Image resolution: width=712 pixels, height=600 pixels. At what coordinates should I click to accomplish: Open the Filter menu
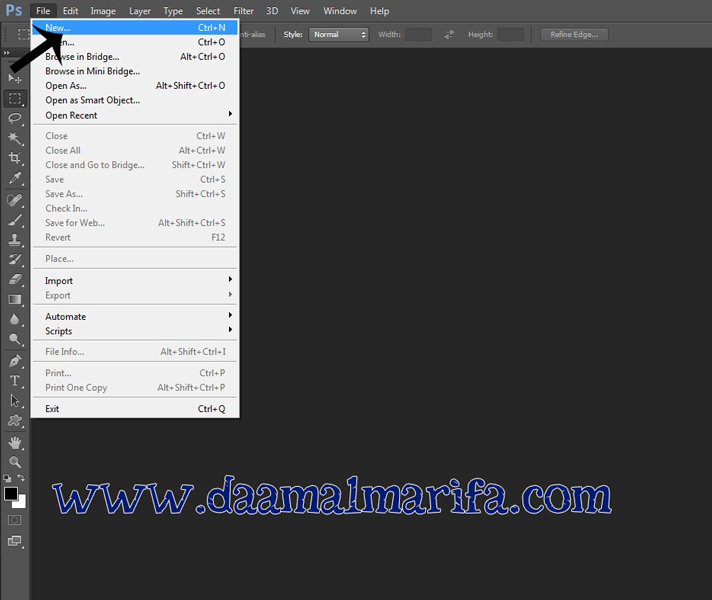point(243,11)
